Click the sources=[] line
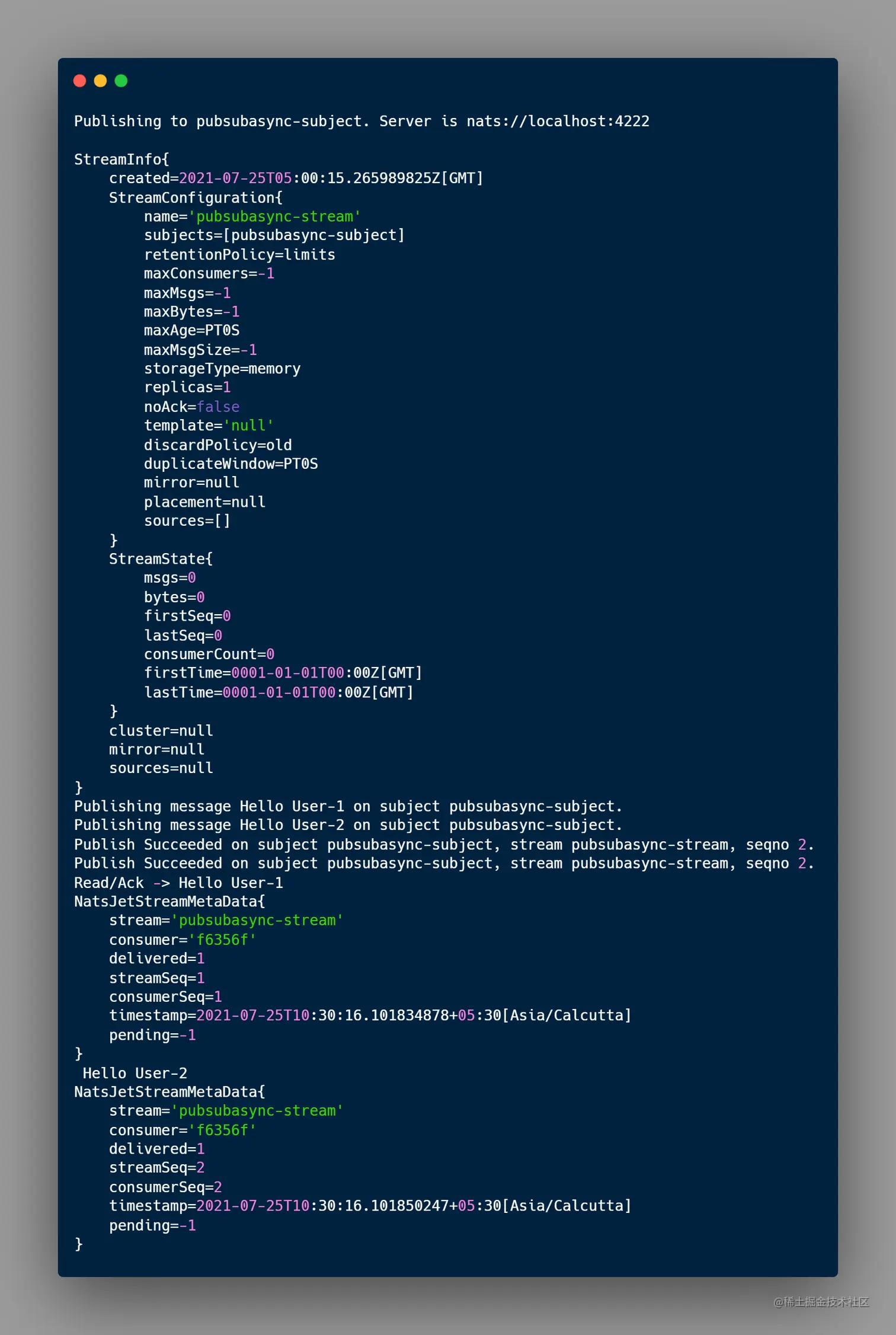Screen dimensions: 896x1335 pos(187,521)
